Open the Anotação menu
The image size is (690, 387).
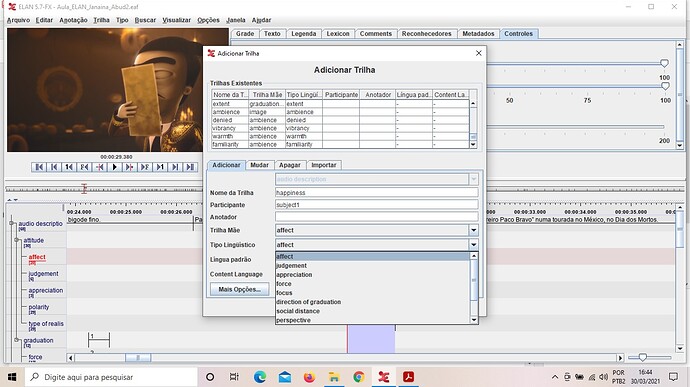[x=73, y=20]
